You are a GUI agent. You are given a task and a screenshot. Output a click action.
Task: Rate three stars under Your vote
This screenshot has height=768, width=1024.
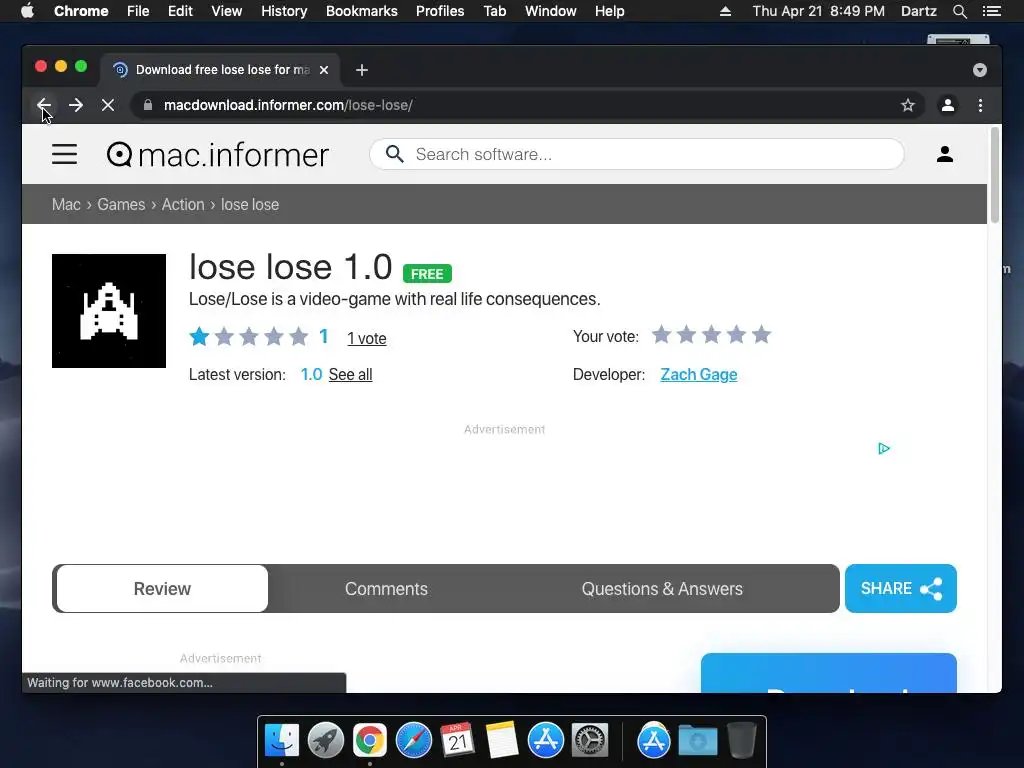tap(711, 335)
